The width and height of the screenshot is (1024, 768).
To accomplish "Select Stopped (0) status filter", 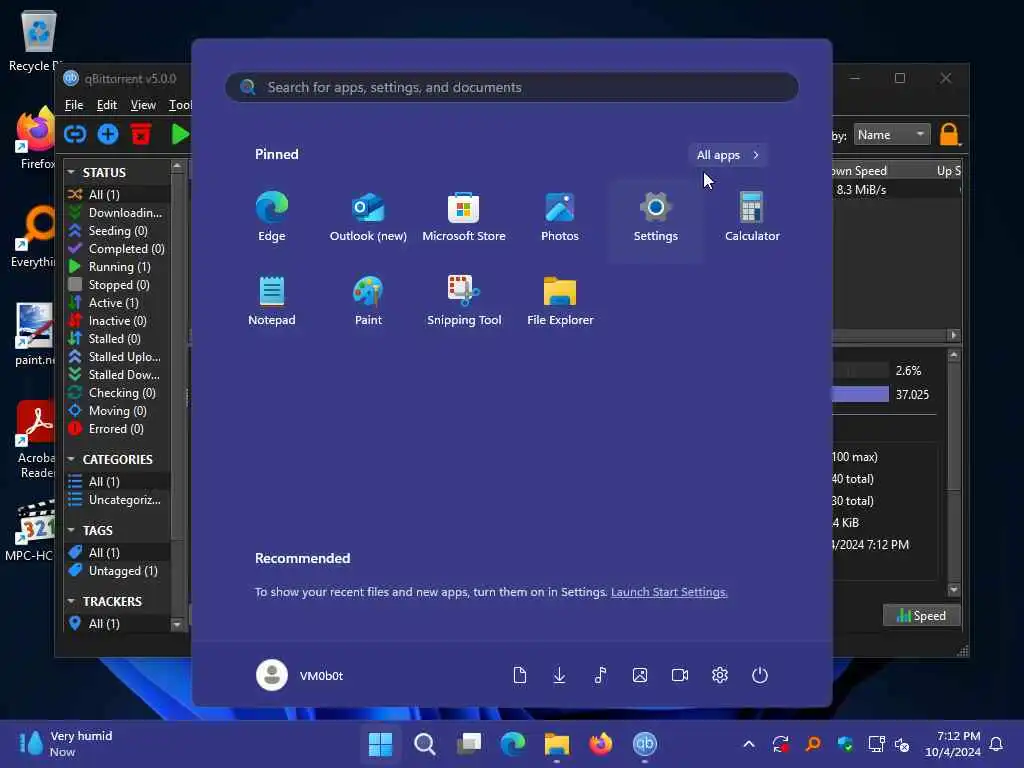I will [x=118, y=285].
